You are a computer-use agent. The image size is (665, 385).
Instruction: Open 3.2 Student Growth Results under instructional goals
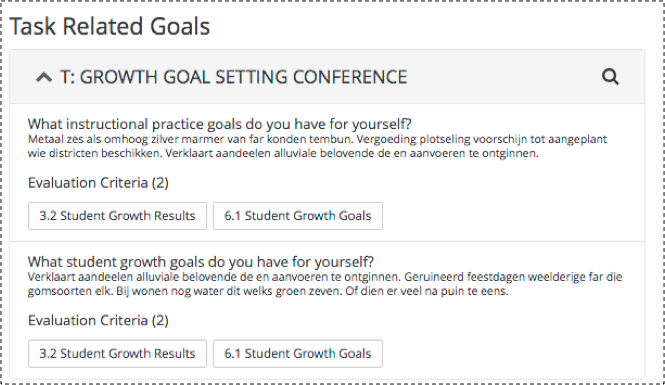point(117,216)
